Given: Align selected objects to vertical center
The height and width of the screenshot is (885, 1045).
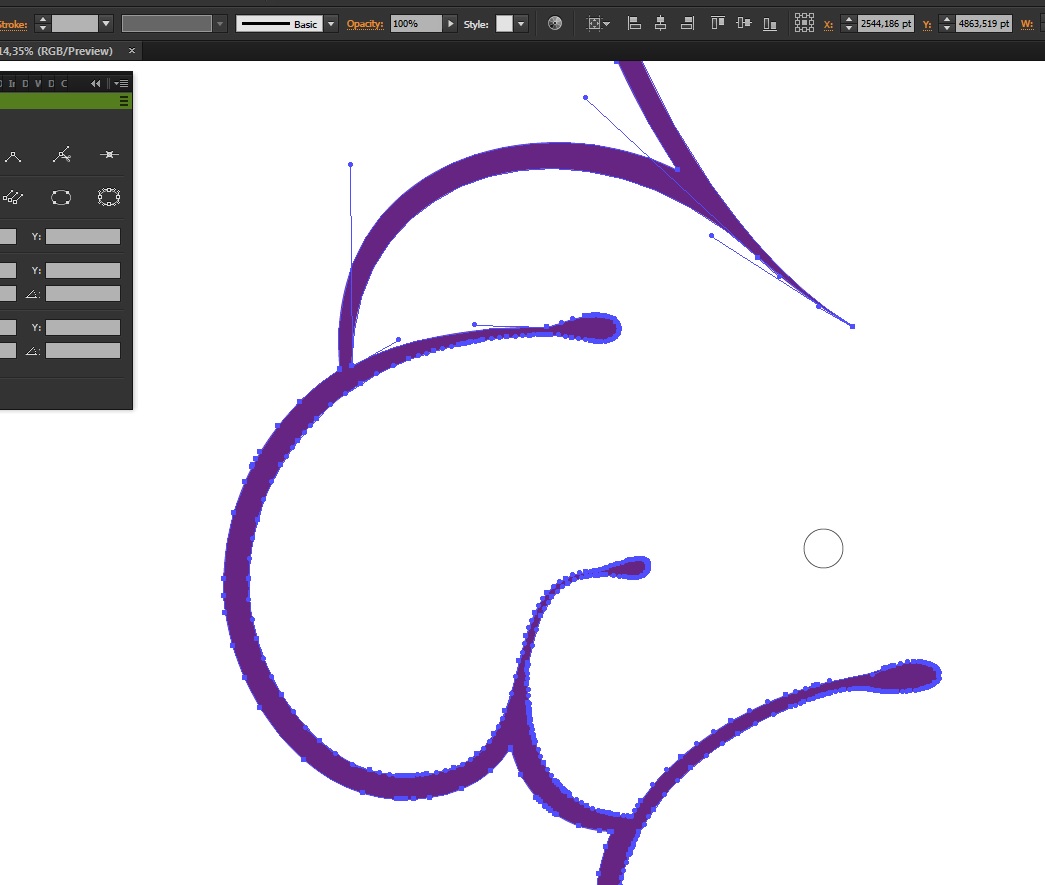Looking at the screenshot, I should (x=744, y=24).
